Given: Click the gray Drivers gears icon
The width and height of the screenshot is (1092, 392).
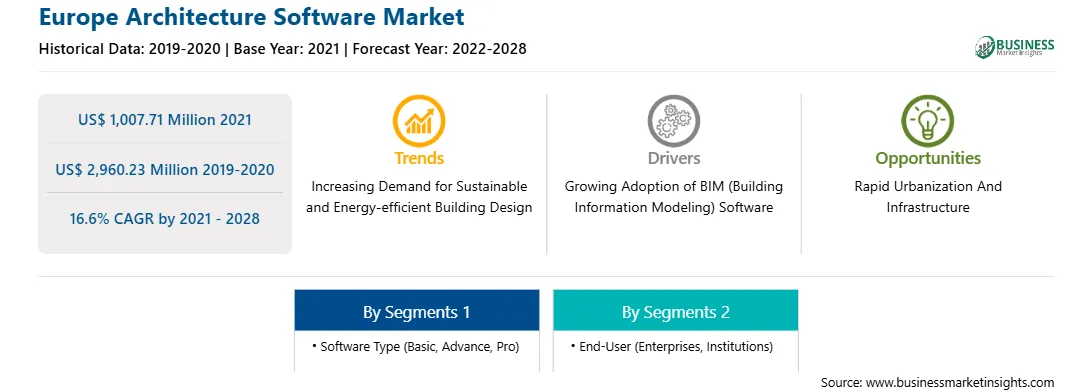Looking at the screenshot, I should pyautogui.click(x=673, y=120).
